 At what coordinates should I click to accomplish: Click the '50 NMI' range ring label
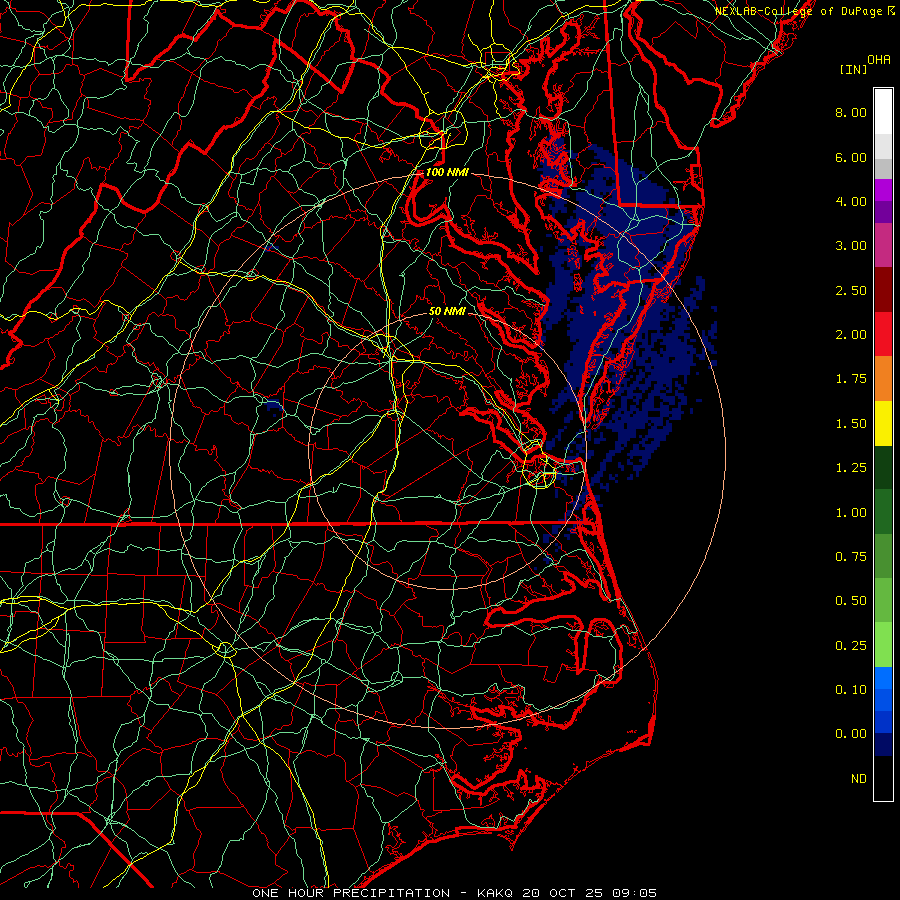[447, 311]
